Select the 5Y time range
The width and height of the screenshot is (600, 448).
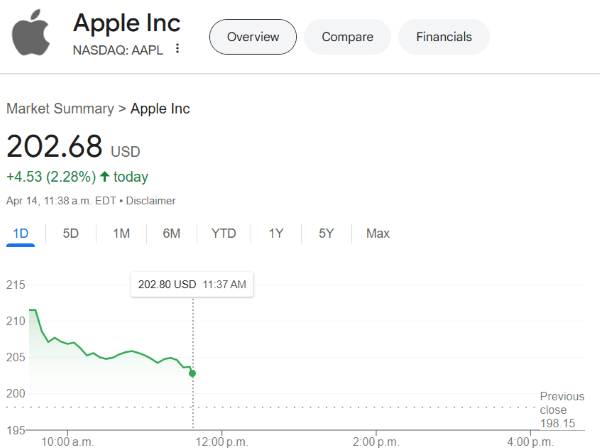click(x=326, y=233)
